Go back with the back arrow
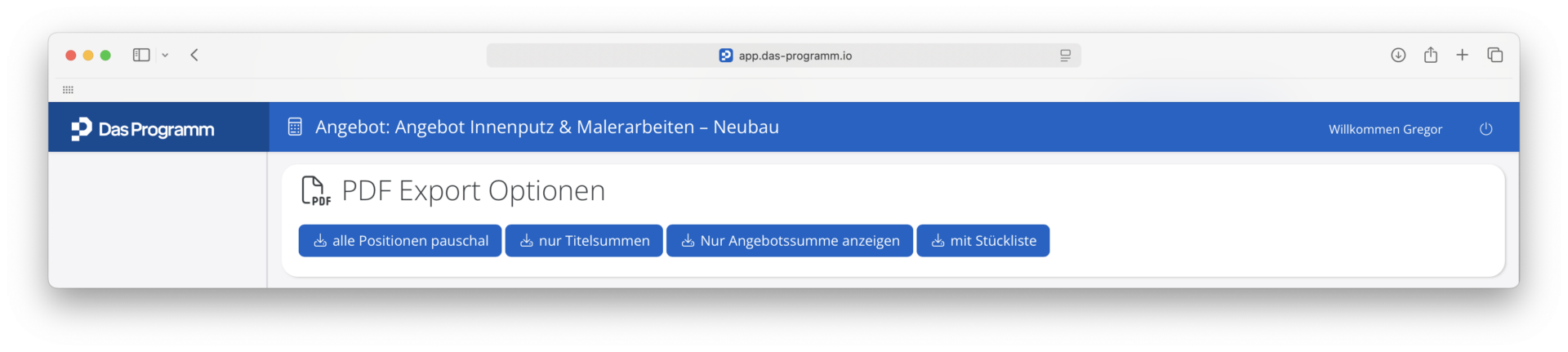Screen dimensions: 1568x352 coord(194,55)
